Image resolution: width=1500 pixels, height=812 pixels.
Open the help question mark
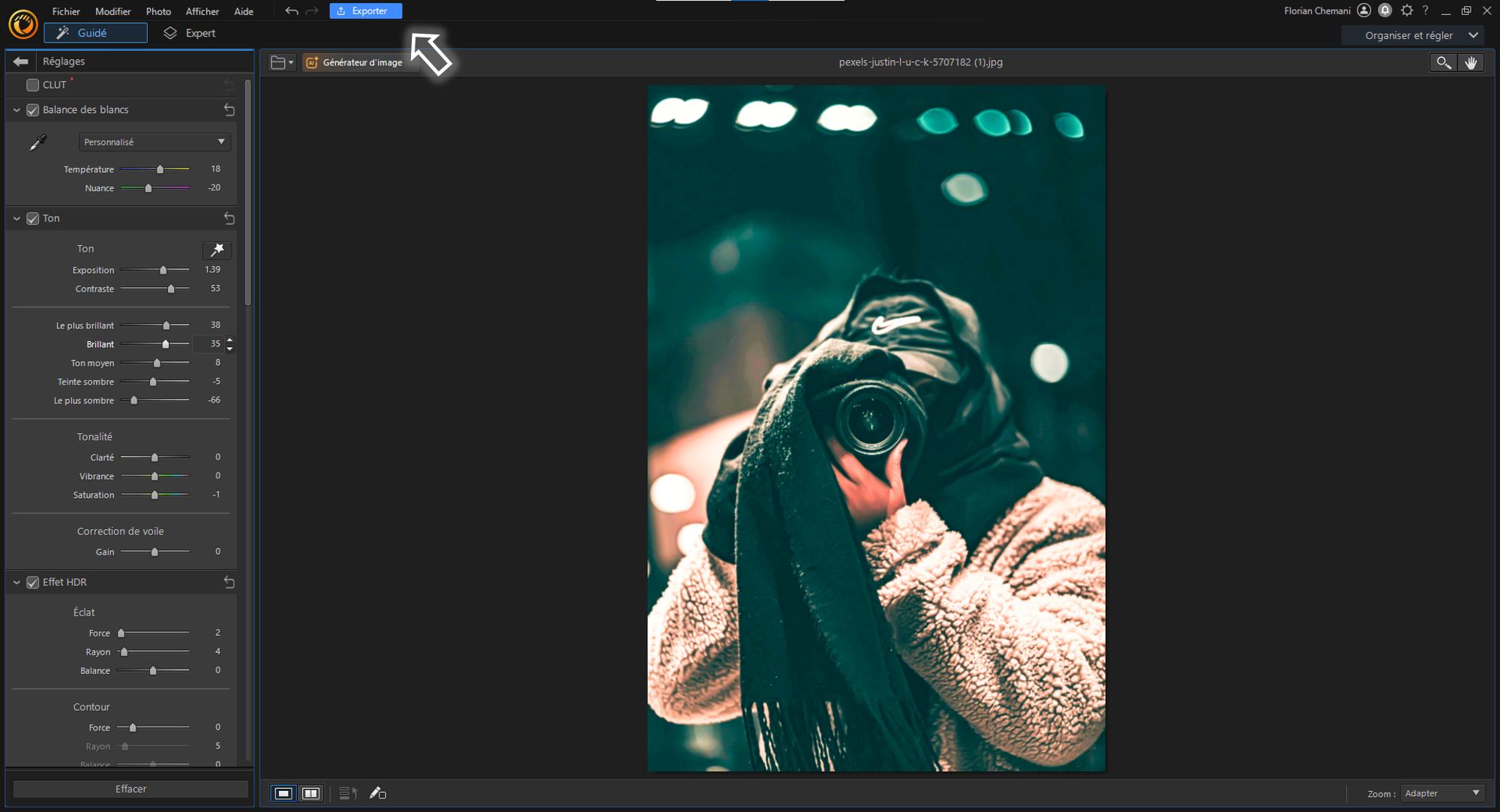click(1426, 10)
